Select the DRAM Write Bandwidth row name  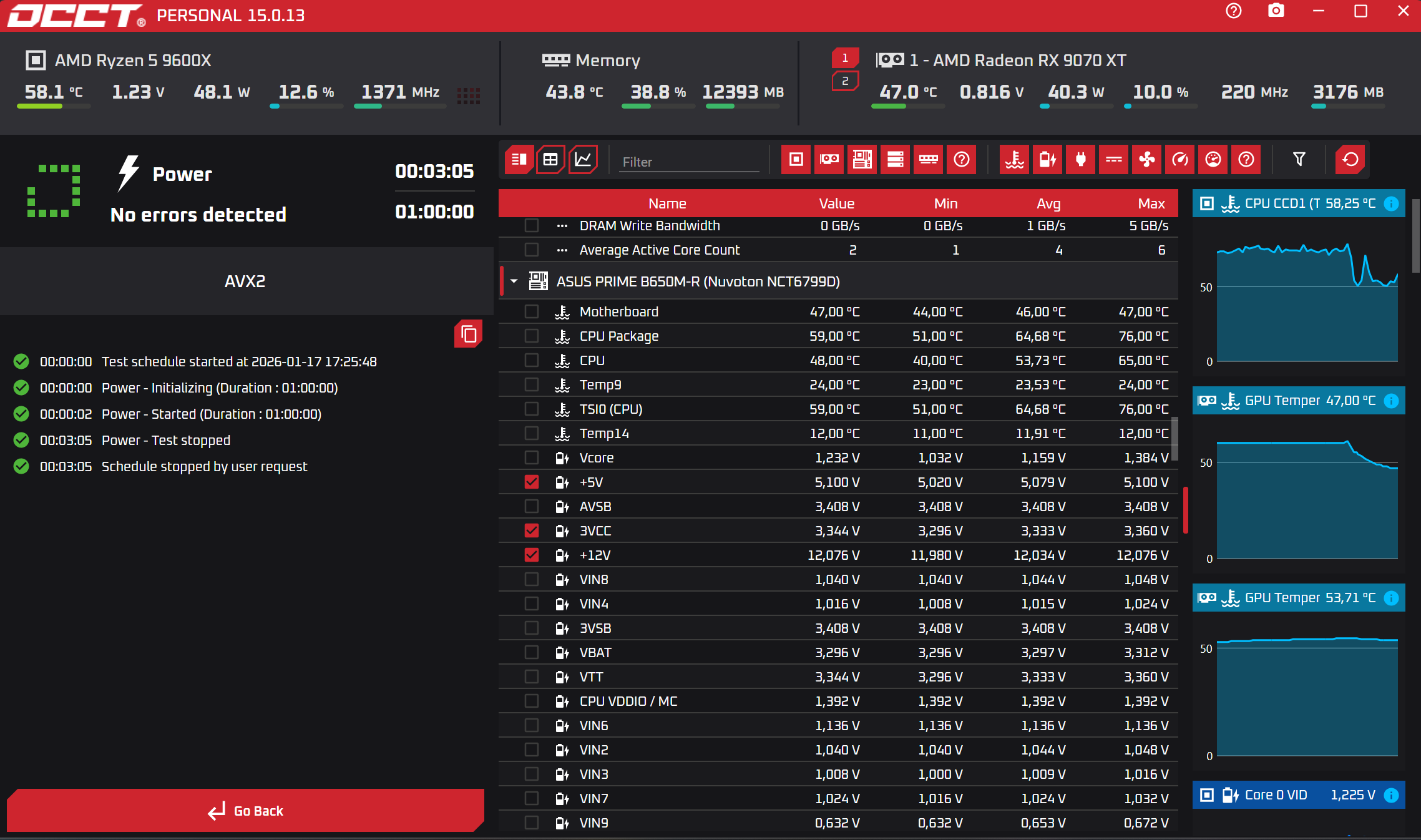coord(650,225)
